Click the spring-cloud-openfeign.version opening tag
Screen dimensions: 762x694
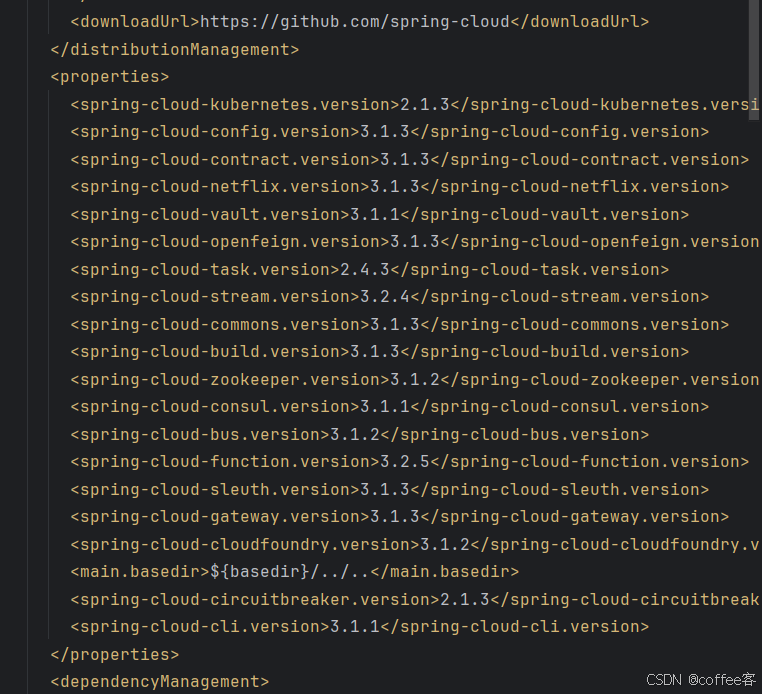pos(230,242)
